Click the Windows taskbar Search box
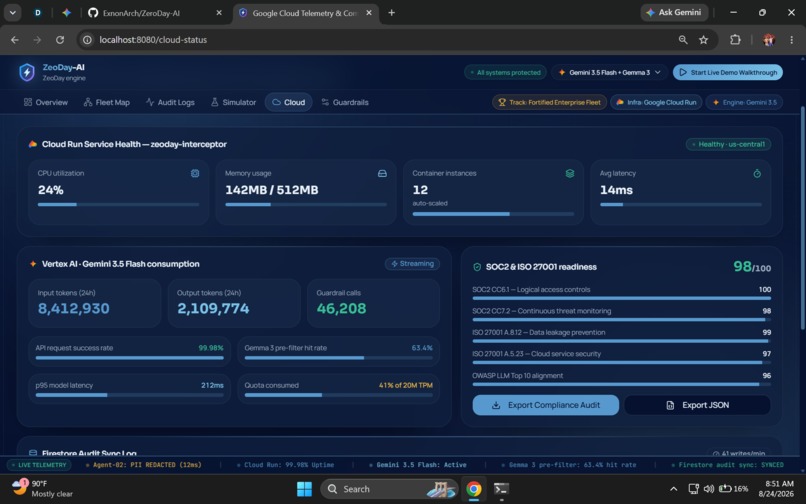The image size is (806, 504). click(389, 489)
